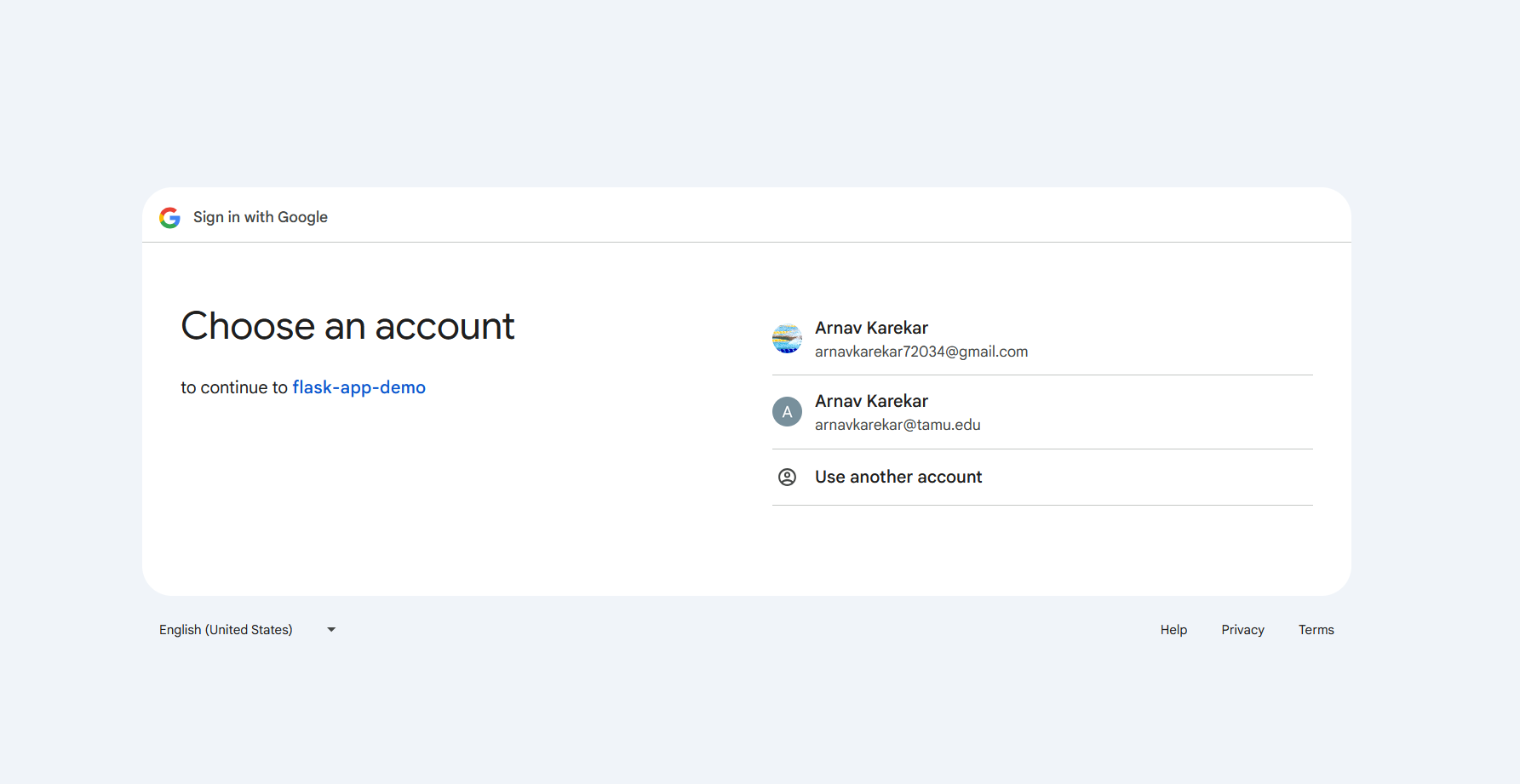The height and width of the screenshot is (784, 1520).
Task: Click the arnavkarekar72034@gmail.com email text
Action: 921,352
